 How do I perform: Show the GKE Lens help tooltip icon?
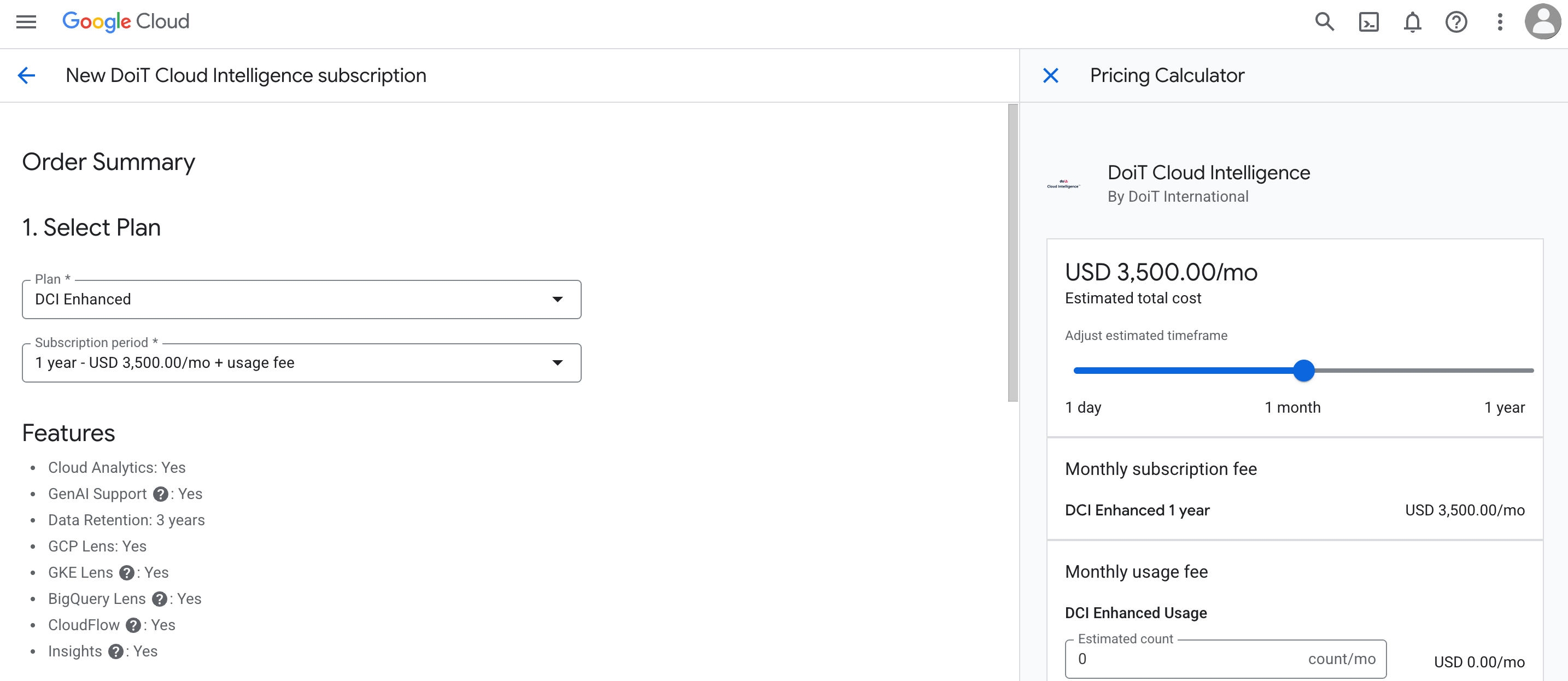click(x=127, y=573)
